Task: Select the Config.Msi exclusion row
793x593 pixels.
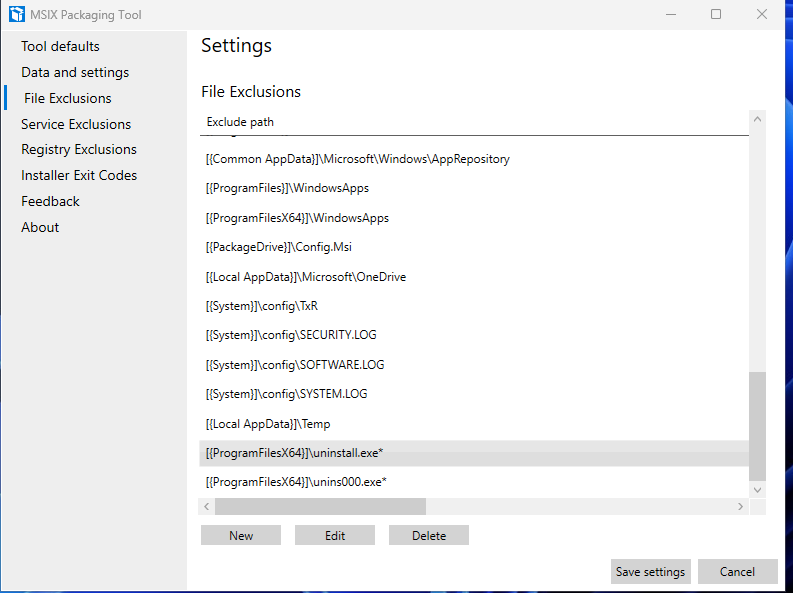Action: (x=474, y=247)
